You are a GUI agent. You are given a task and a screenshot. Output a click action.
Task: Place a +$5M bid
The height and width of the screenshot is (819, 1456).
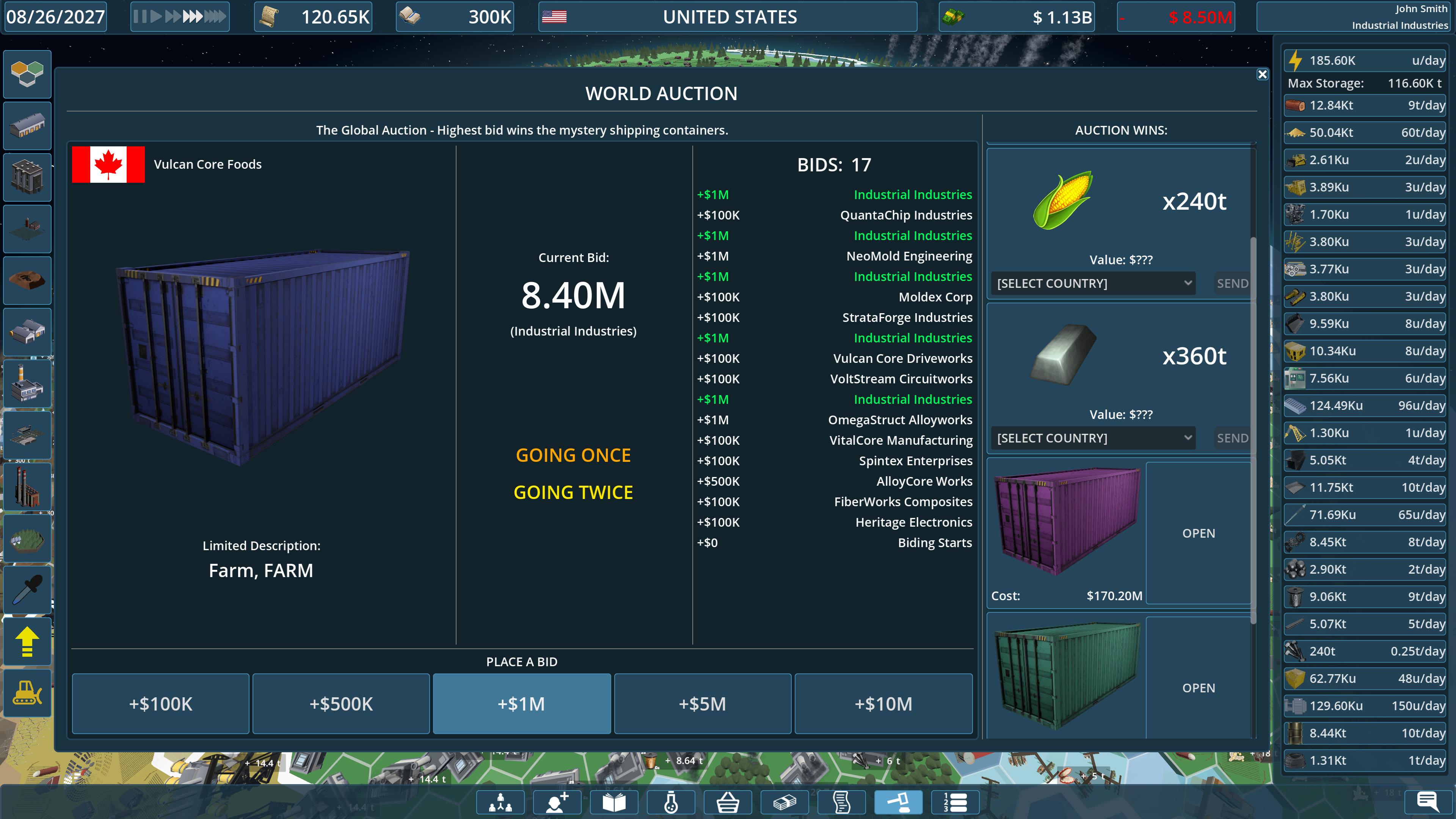click(702, 704)
